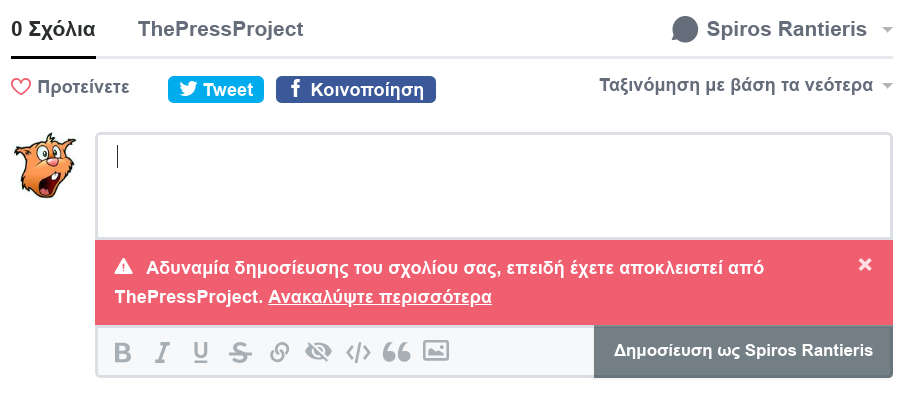Open the ThePressProject tab

coord(221,29)
